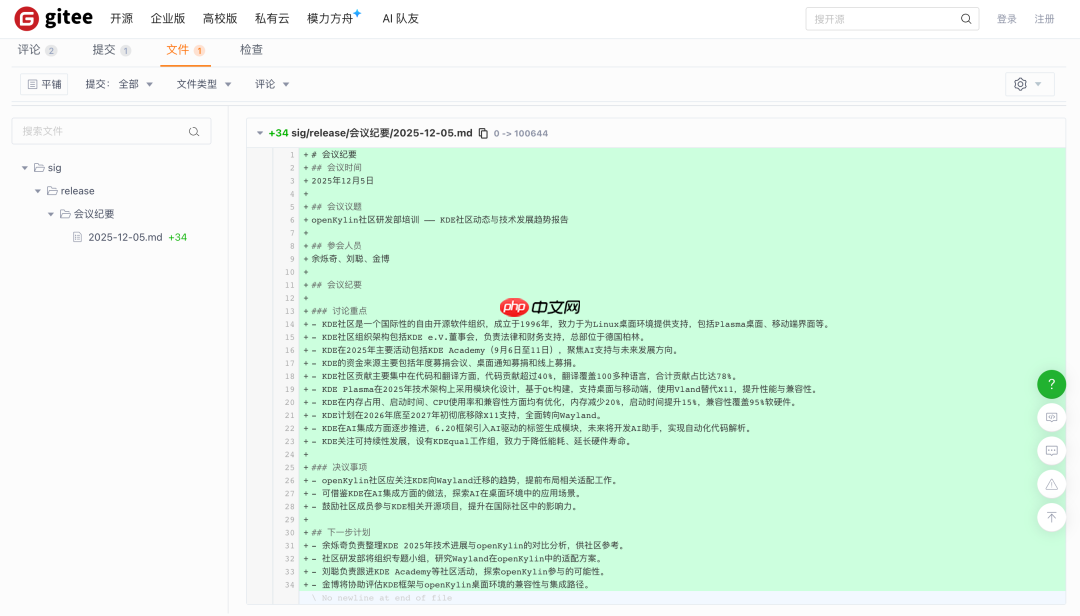Open the diff settings gear icon

[1022, 84]
